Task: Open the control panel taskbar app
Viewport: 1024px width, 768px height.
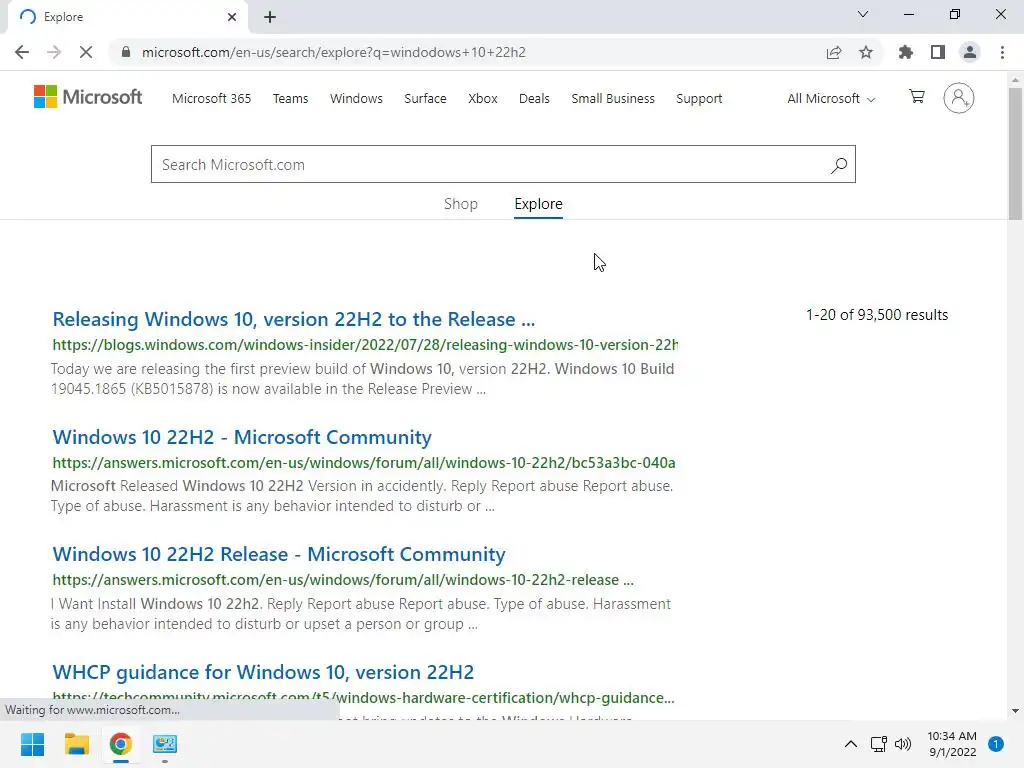Action: point(165,744)
